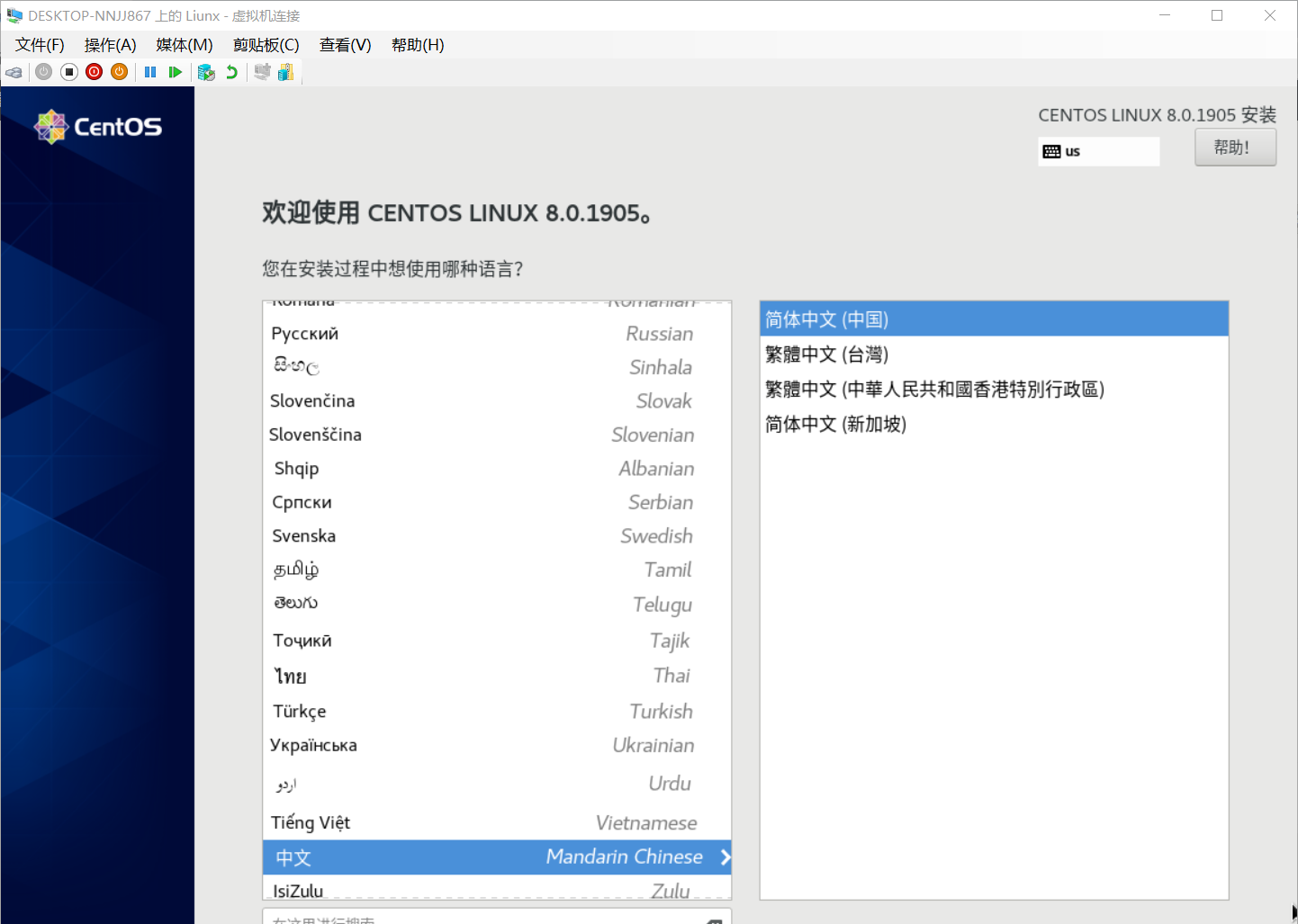Click the green Revert arrow icon
Image resolution: width=1298 pixels, height=924 pixels.
231,72
